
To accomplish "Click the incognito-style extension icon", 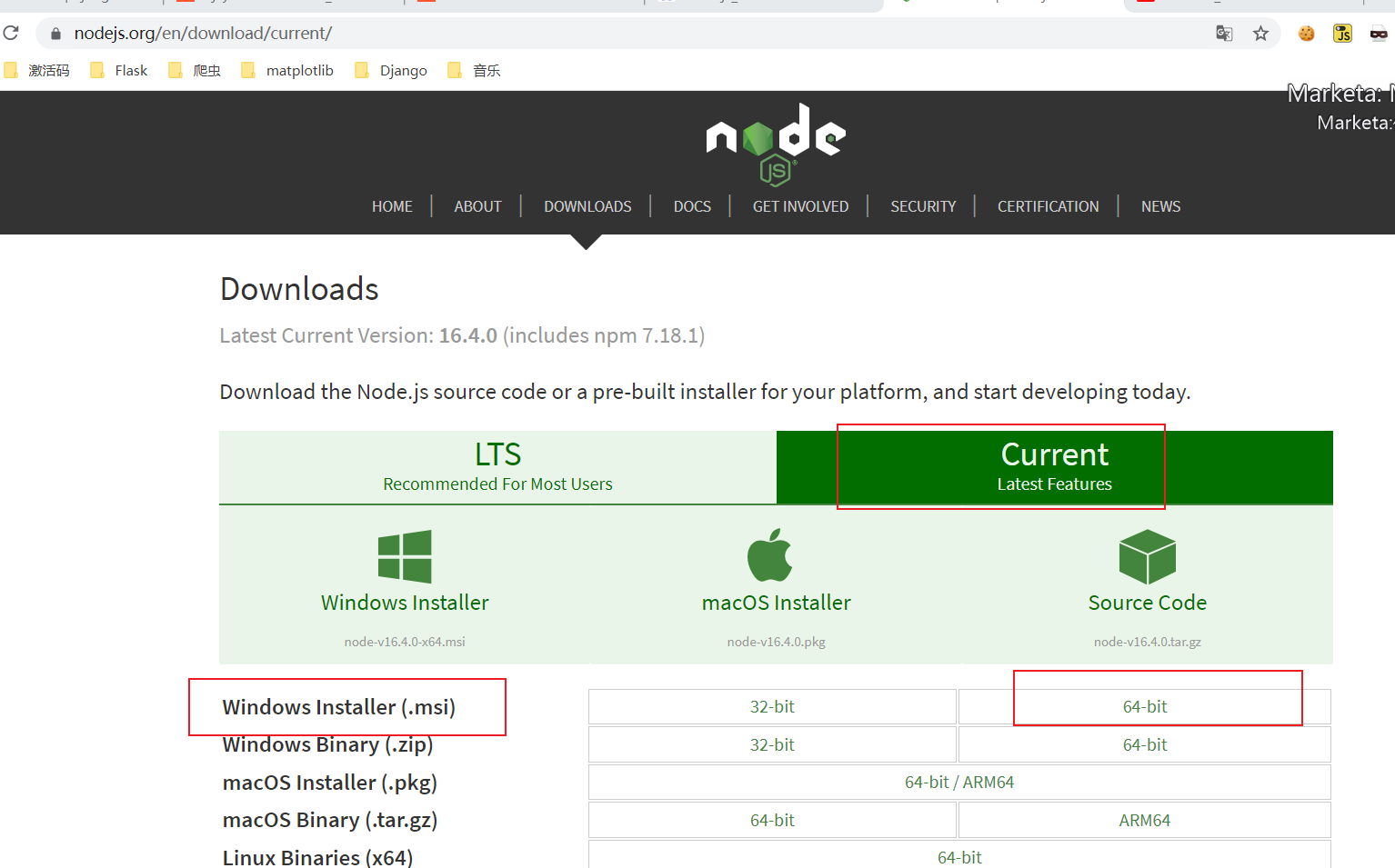I will pyautogui.click(x=1379, y=34).
